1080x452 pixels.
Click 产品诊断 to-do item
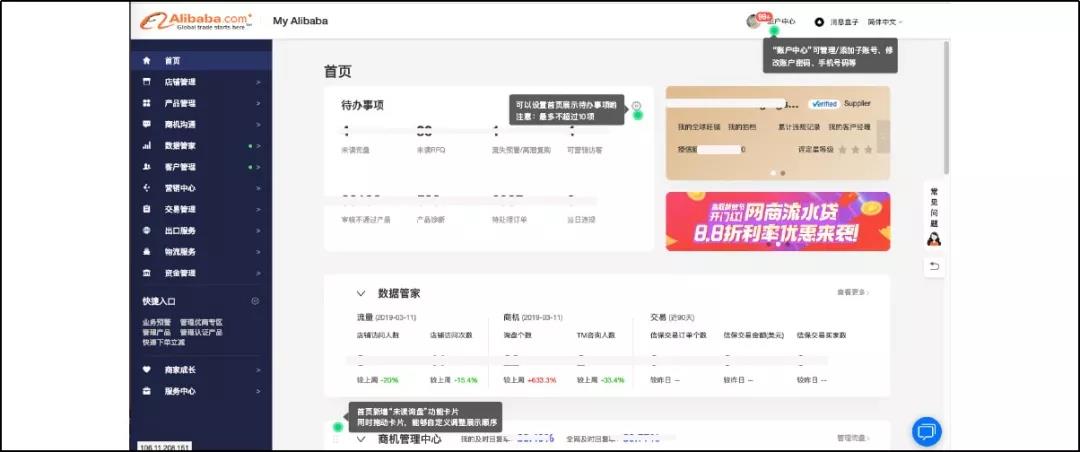(x=430, y=220)
